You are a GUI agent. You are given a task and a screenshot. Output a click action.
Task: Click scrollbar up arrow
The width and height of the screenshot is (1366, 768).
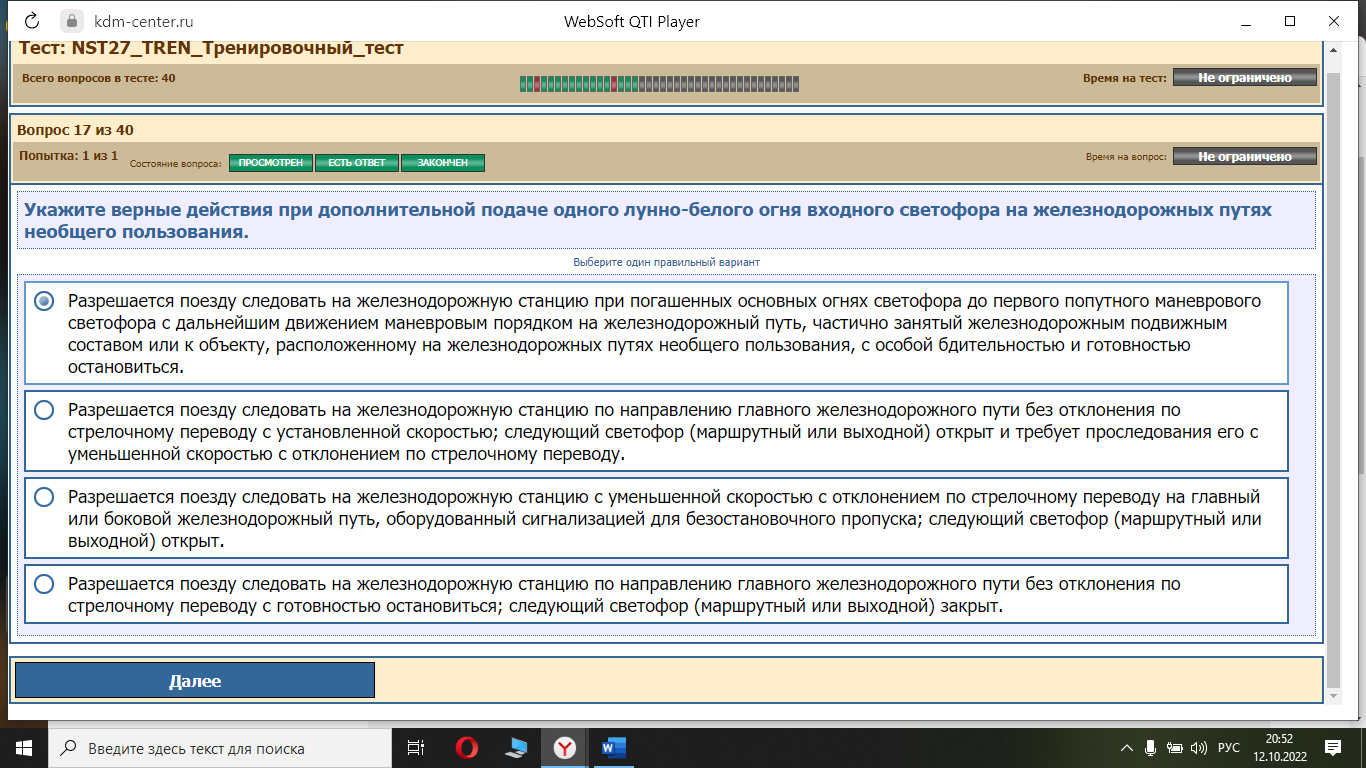click(x=1332, y=49)
